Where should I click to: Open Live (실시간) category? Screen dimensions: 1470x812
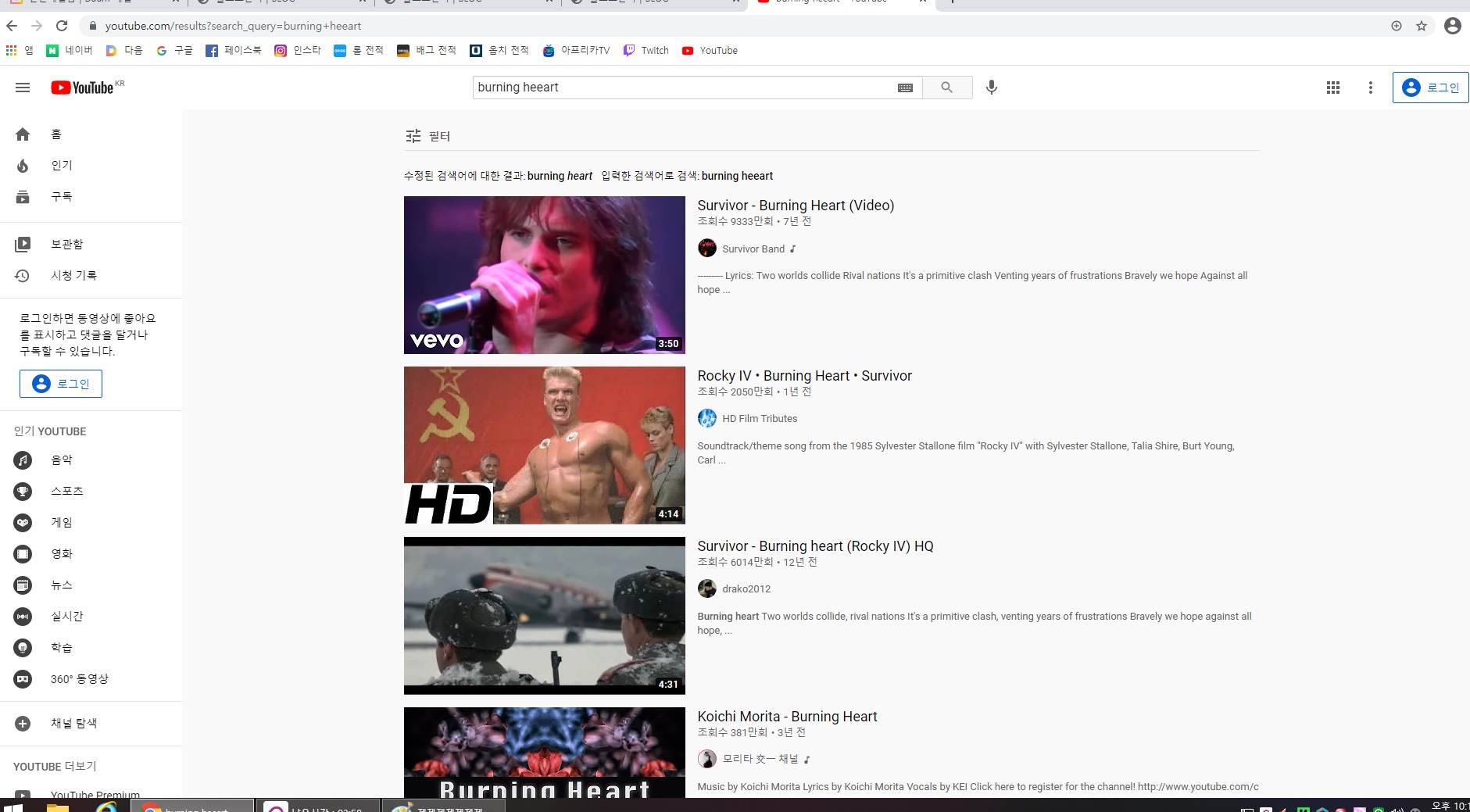(x=91, y=617)
